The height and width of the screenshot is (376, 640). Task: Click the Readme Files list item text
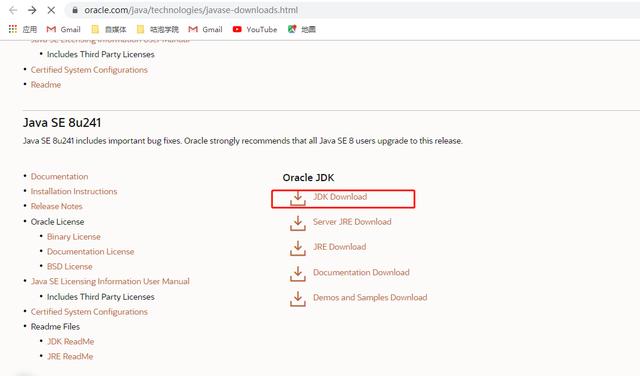(56, 327)
